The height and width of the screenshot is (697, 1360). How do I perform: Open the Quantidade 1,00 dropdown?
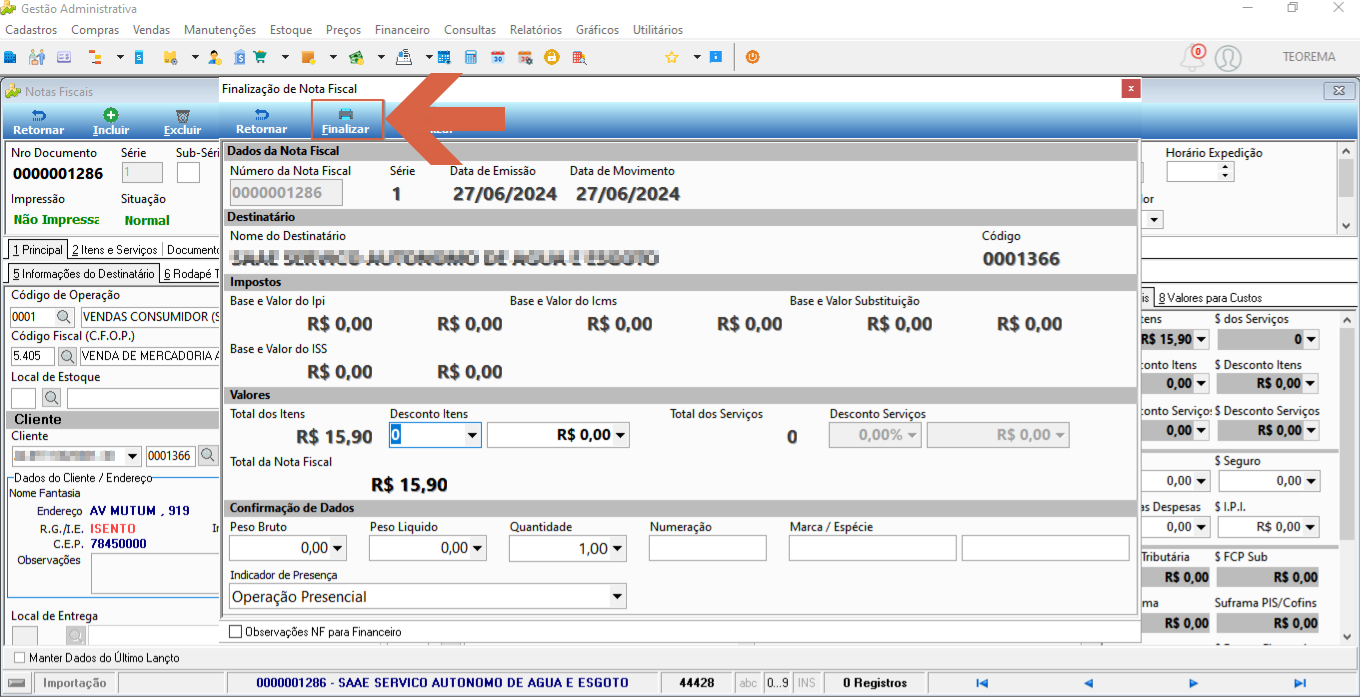618,548
